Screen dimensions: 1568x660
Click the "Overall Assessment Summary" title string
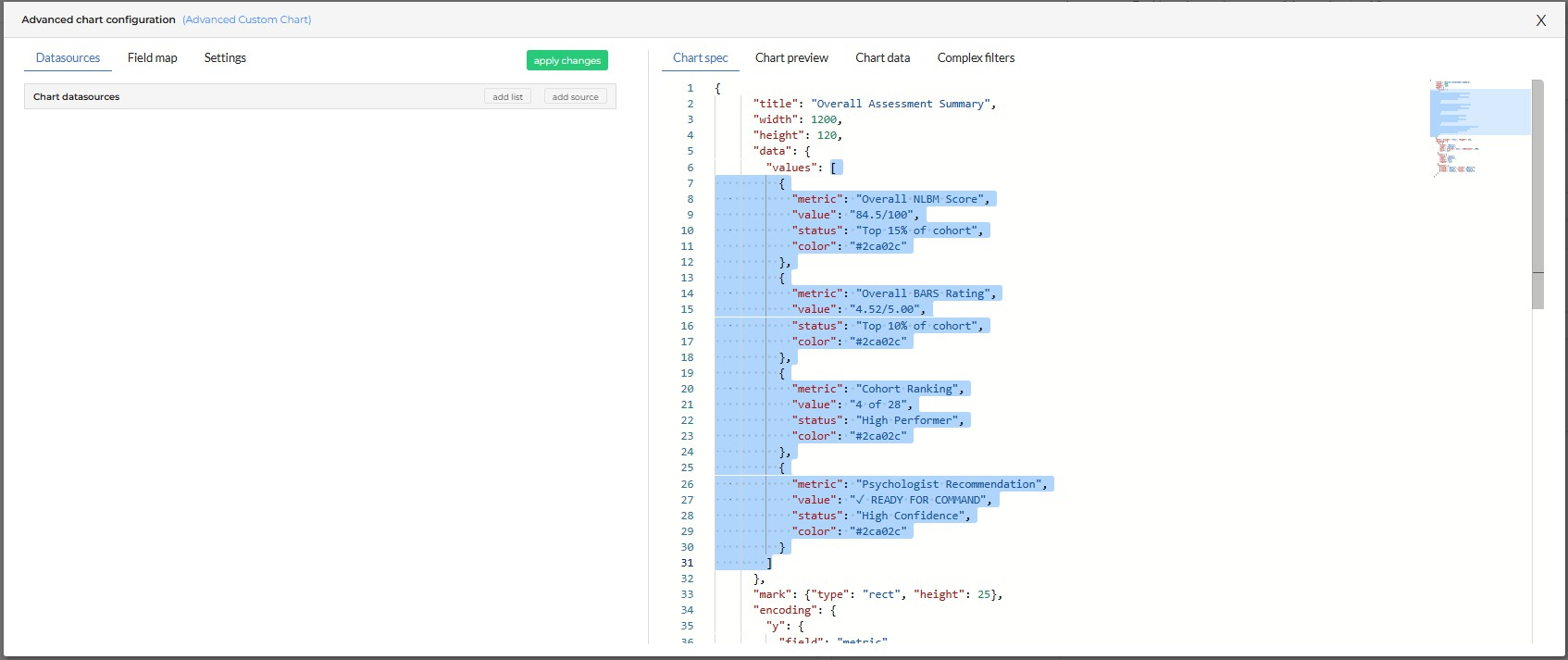pyautogui.click(x=901, y=104)
